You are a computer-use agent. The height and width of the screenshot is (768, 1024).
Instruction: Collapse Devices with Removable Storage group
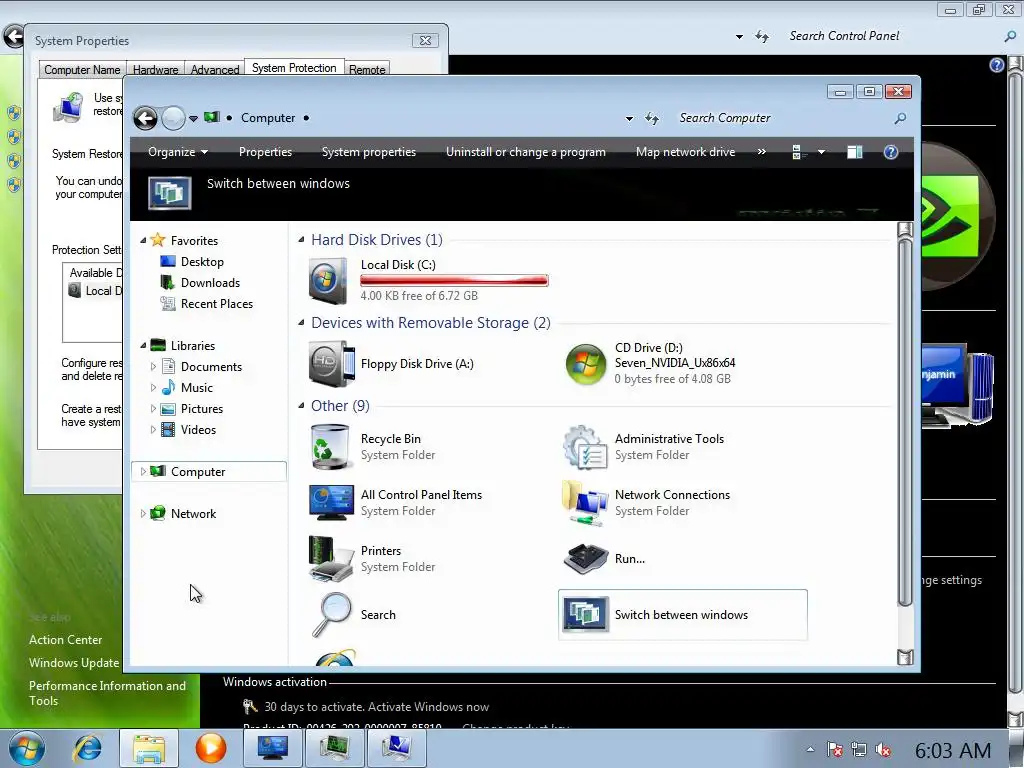301,323
